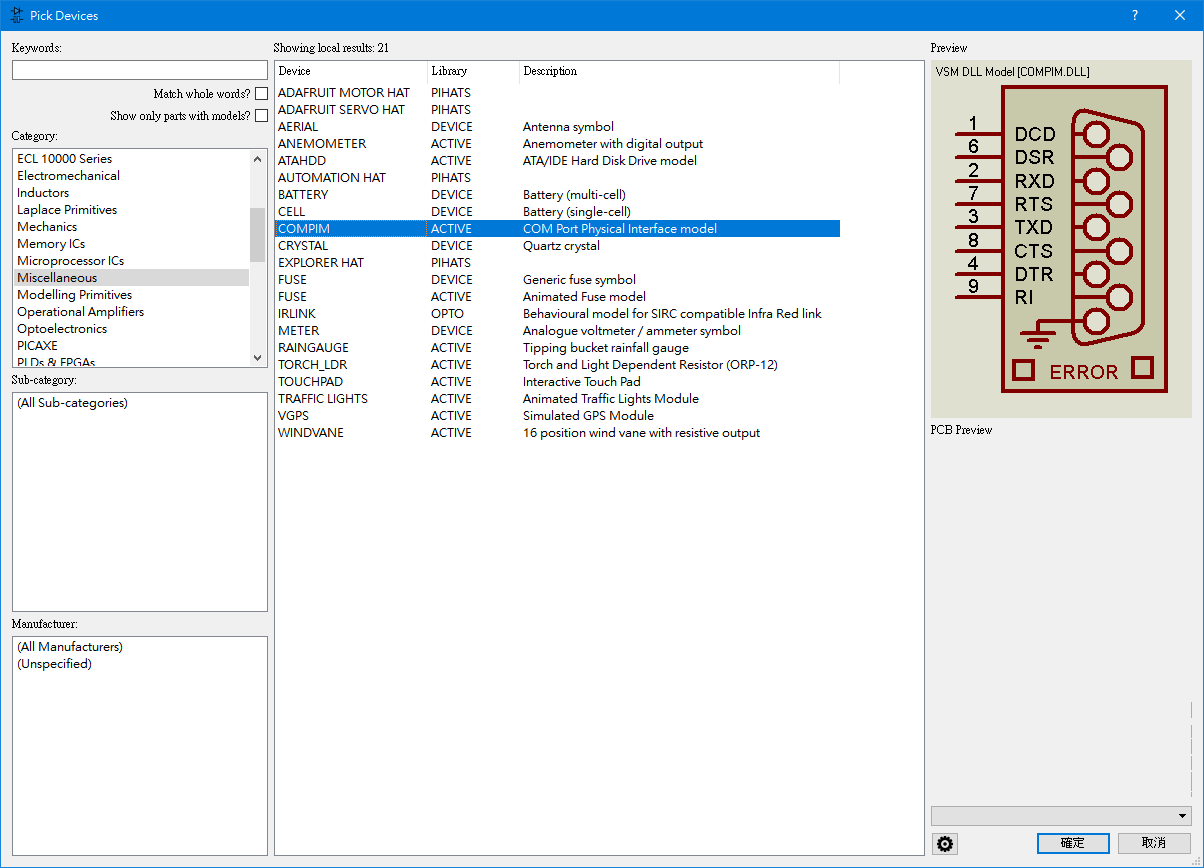The image size is (1204, 868).
Task: Select (All Sub-categories) entry
Action: coord(72,403)
